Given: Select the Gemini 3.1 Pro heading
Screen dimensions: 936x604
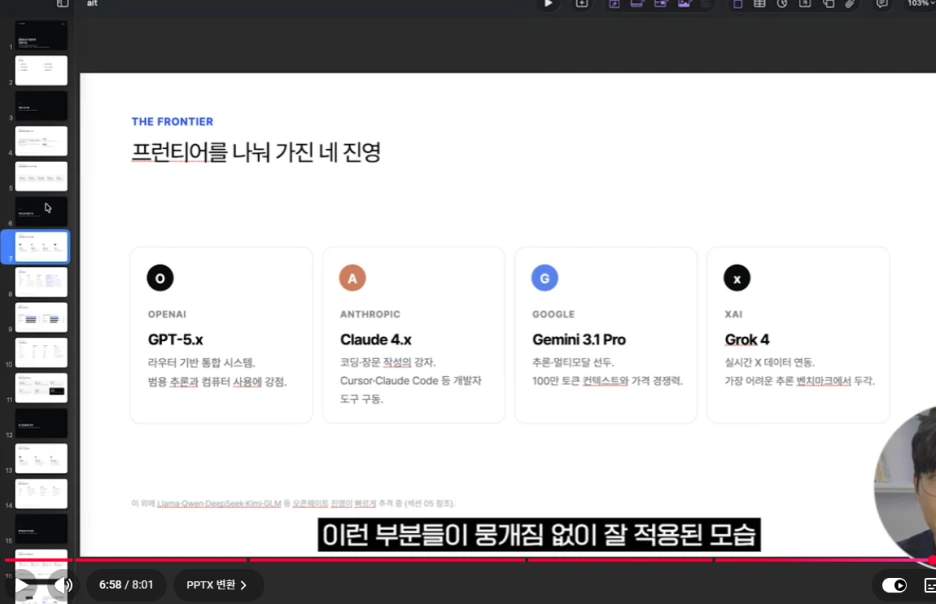Looking at the screenshot, I should (579, 340).
